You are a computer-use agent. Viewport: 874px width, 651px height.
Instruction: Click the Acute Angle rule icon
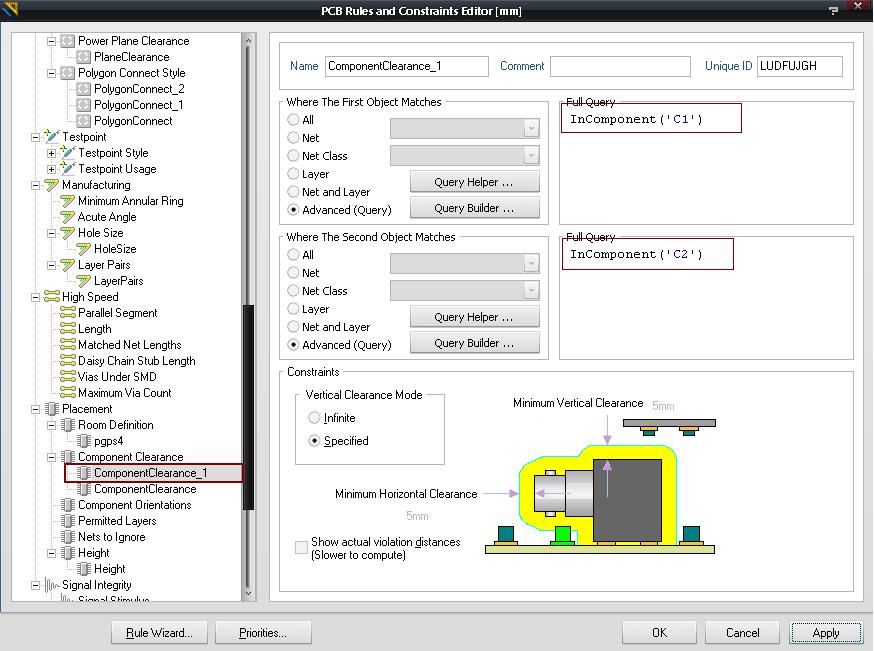click(x=67, y=217)
